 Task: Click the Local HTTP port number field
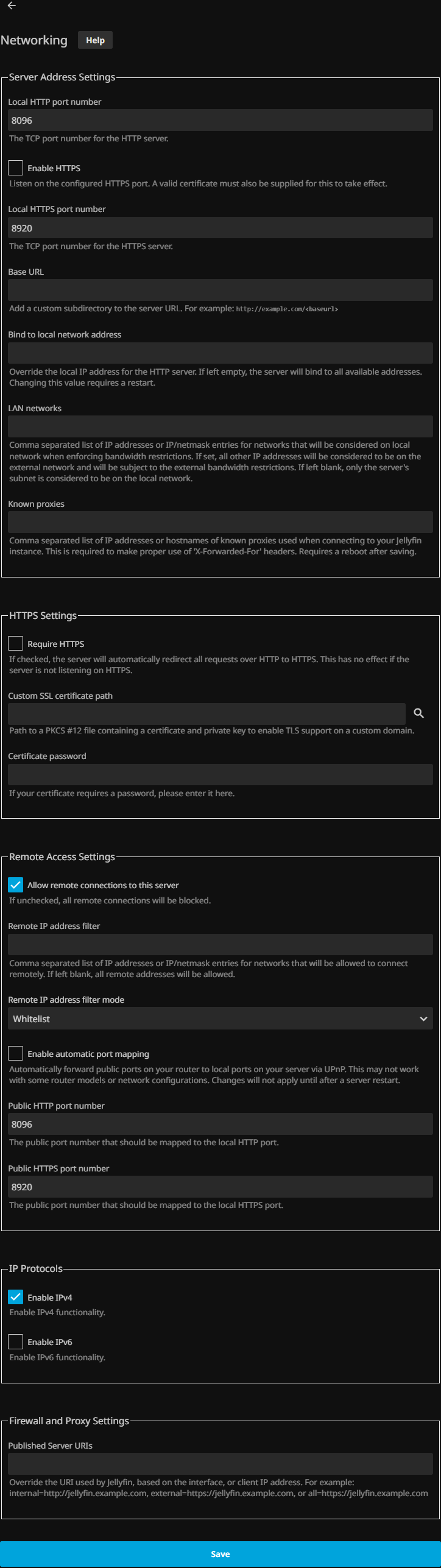[220, 121]
